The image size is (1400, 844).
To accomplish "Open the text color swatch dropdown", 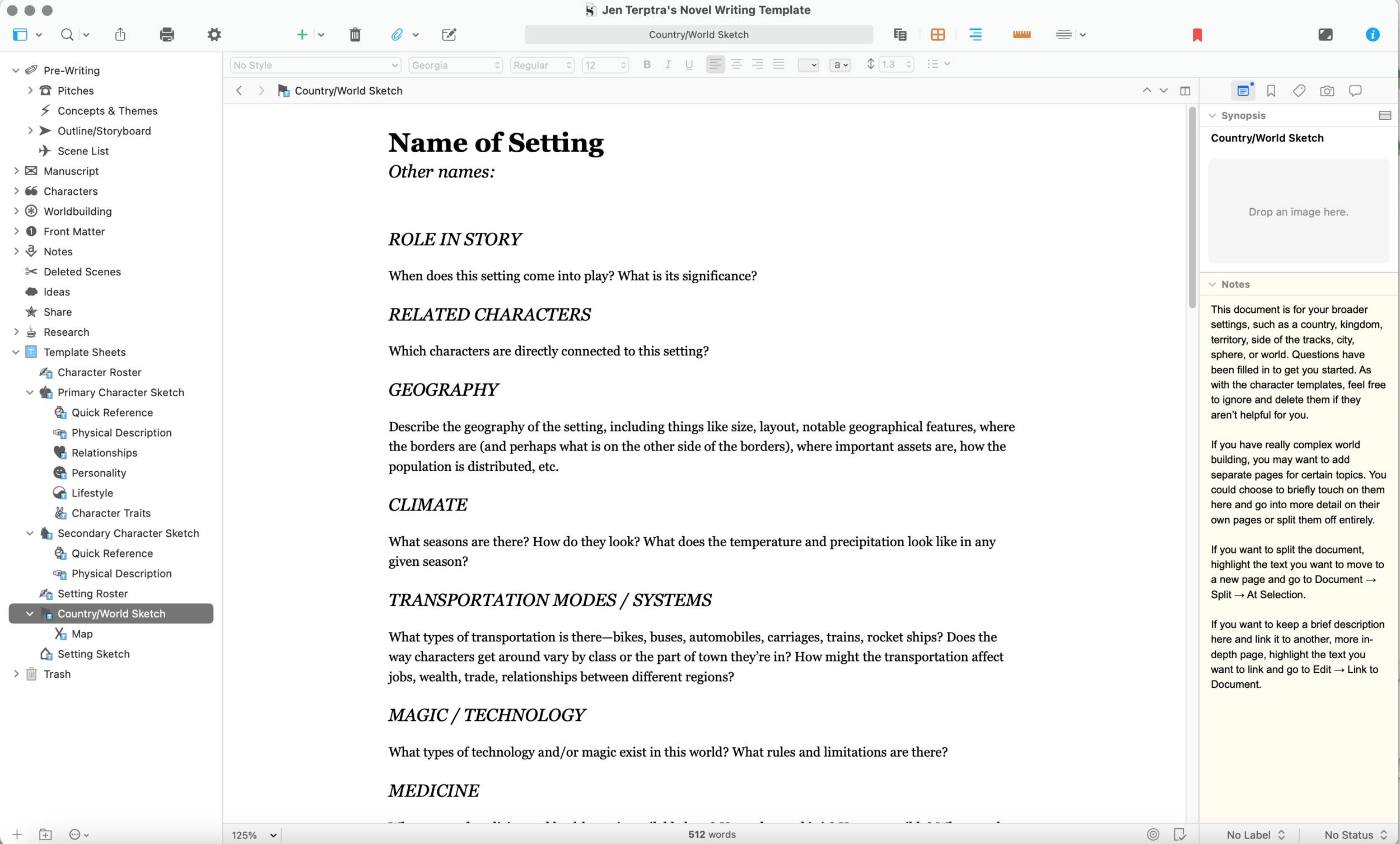I will (x=808, y=65).
